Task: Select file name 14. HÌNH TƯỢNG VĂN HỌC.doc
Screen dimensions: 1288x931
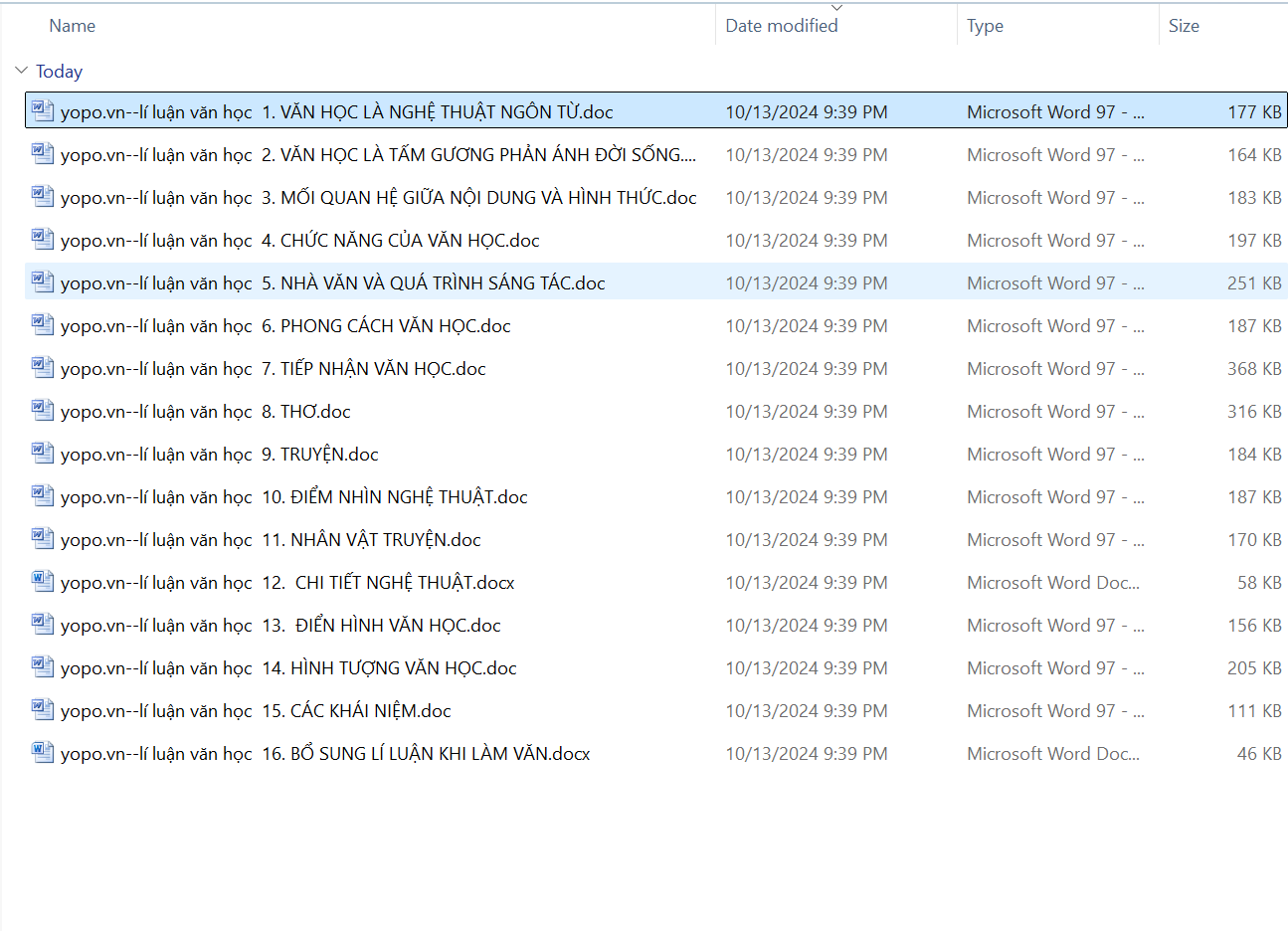Action: click(288, 667)
